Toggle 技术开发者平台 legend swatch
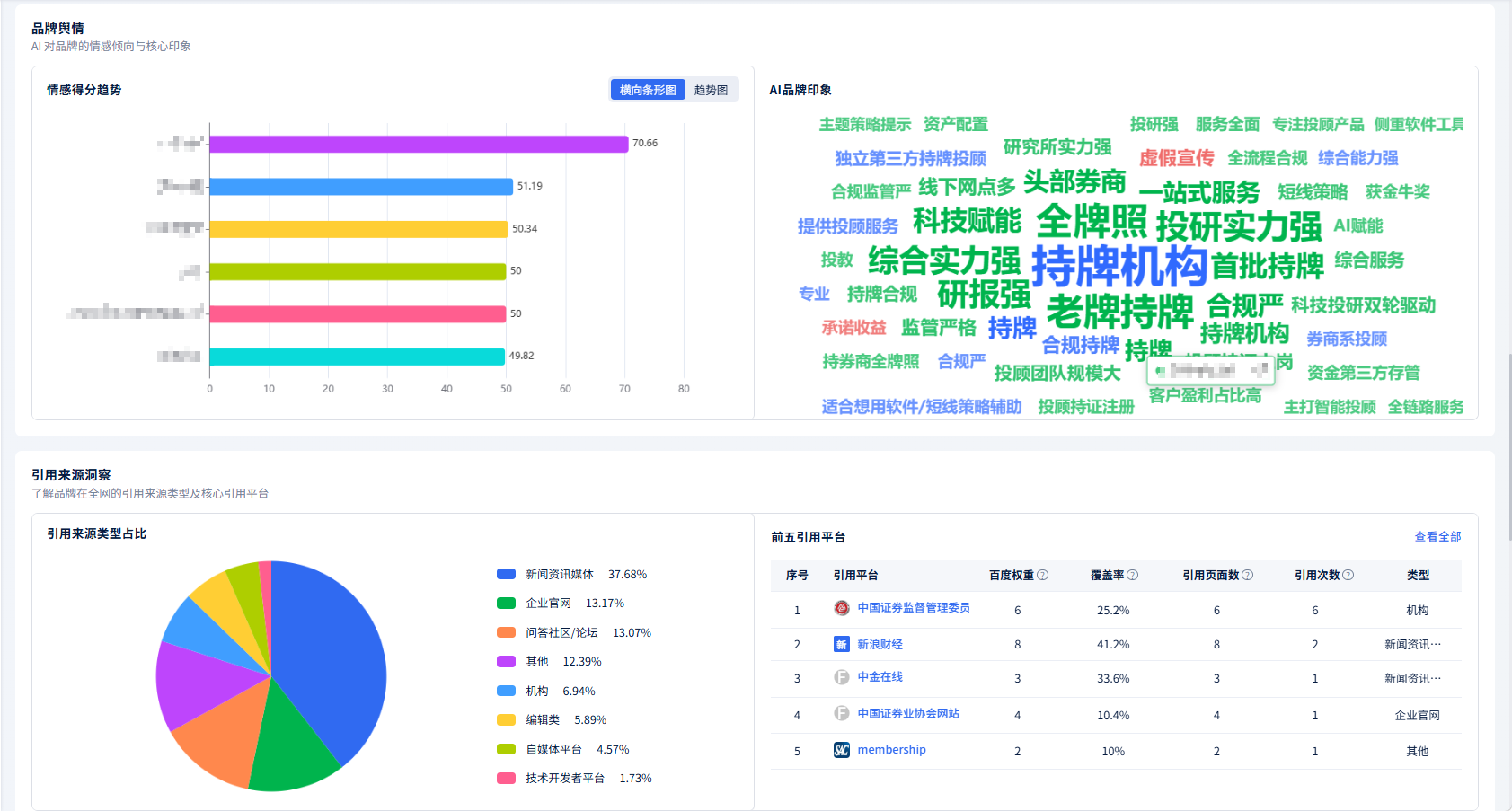The width and height of the screenshot is (1512, 811). (506, 778)
